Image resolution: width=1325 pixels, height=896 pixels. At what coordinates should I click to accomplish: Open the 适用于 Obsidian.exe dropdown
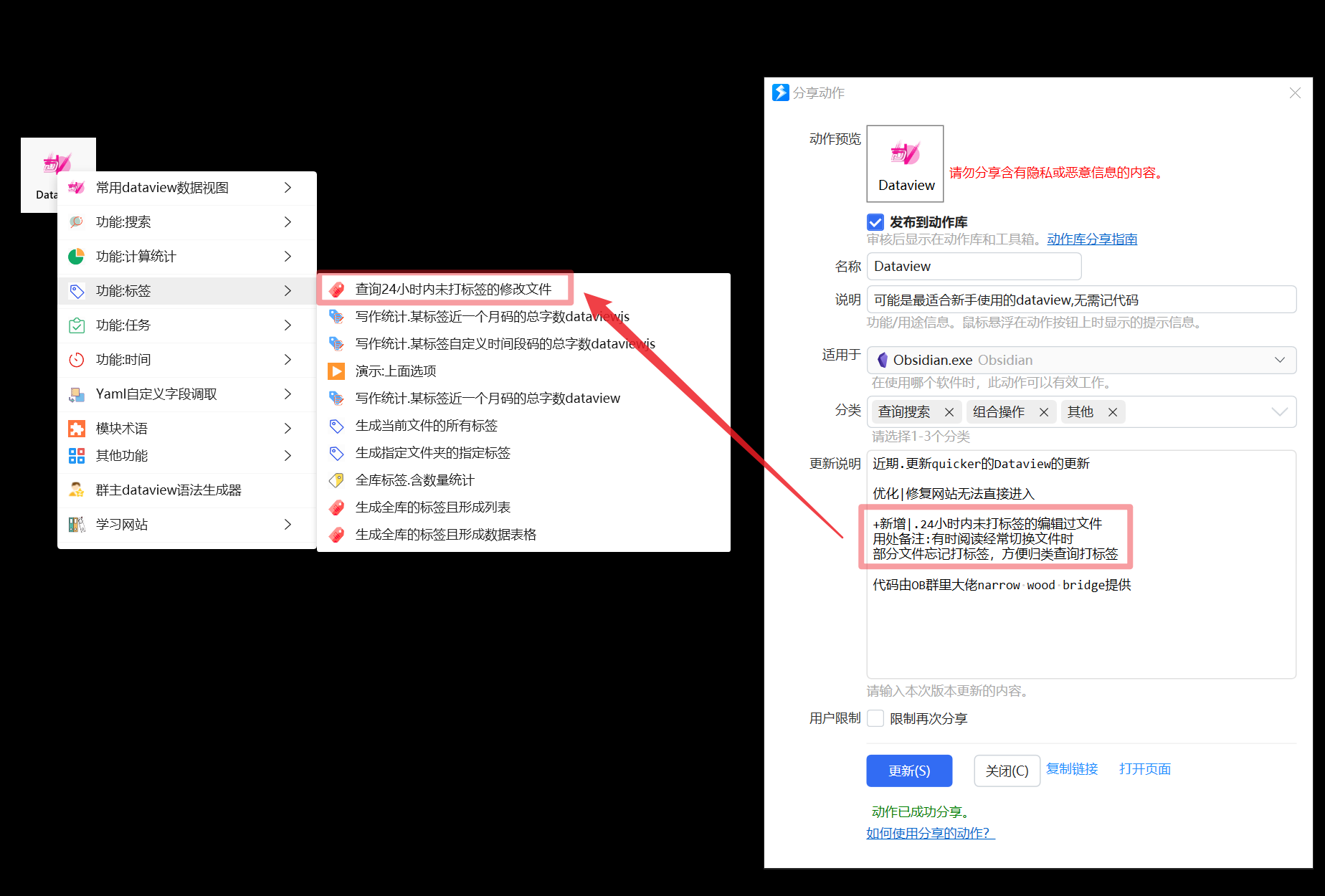point(1081,360)
